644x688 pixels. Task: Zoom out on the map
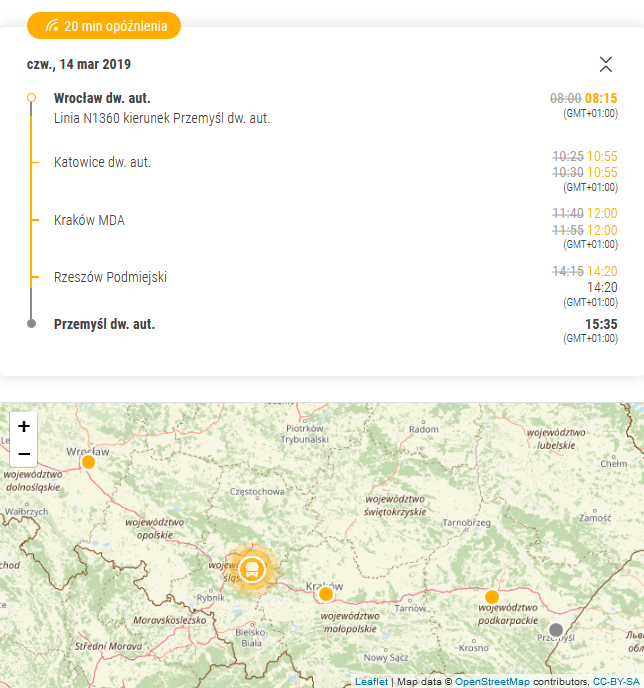(24, 453)
